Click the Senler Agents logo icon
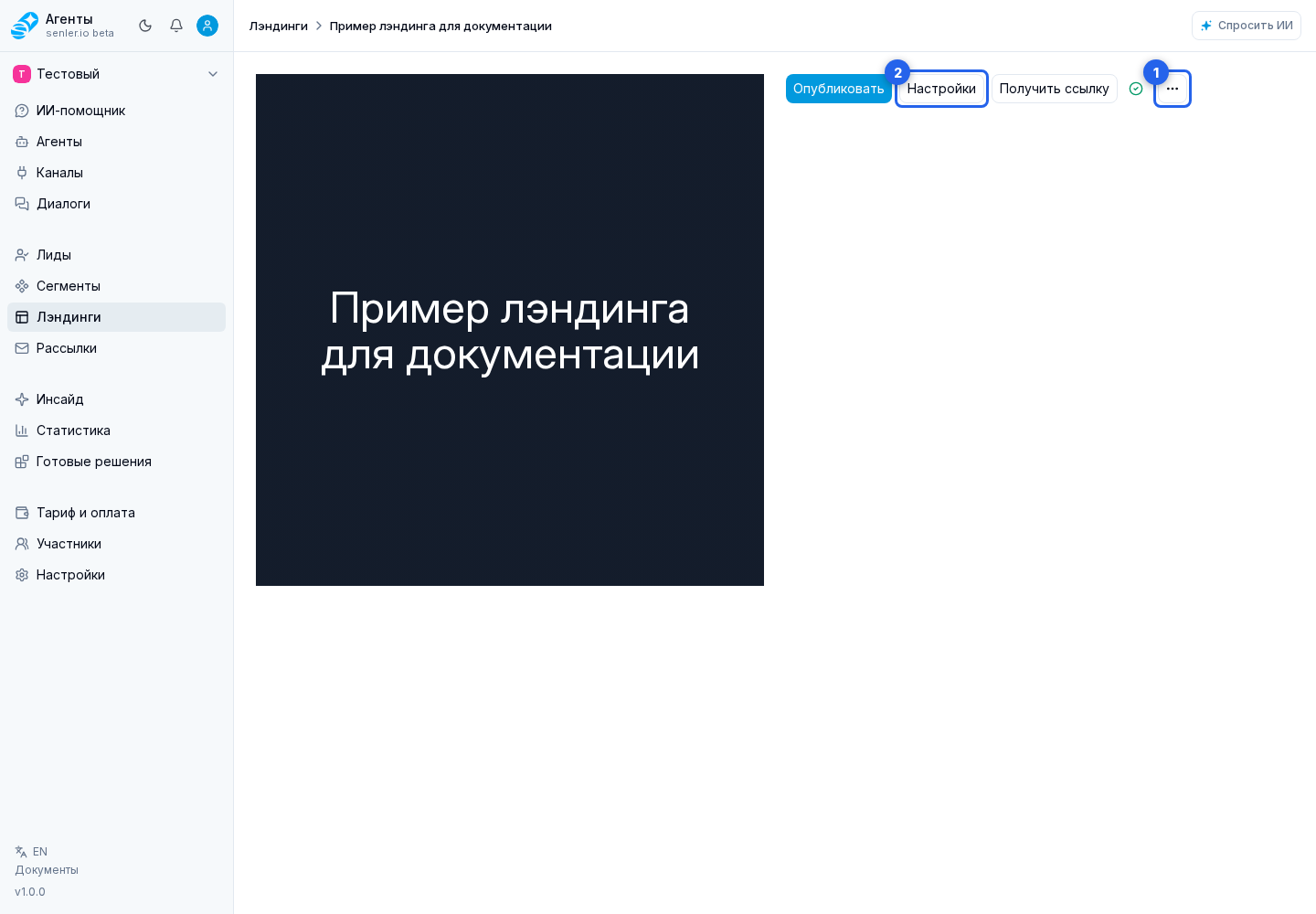 [25, 26]
